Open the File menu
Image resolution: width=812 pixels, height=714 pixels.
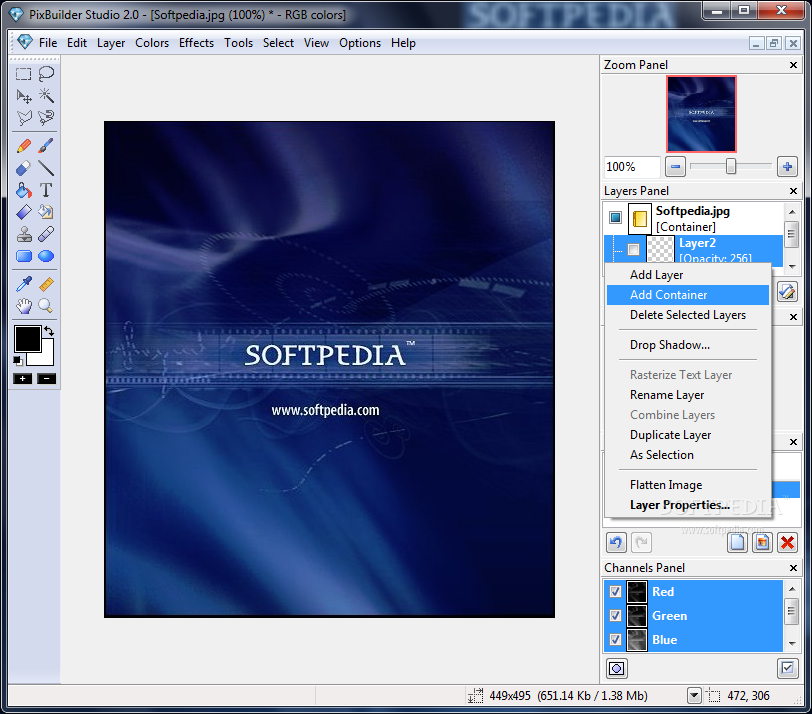48,43
